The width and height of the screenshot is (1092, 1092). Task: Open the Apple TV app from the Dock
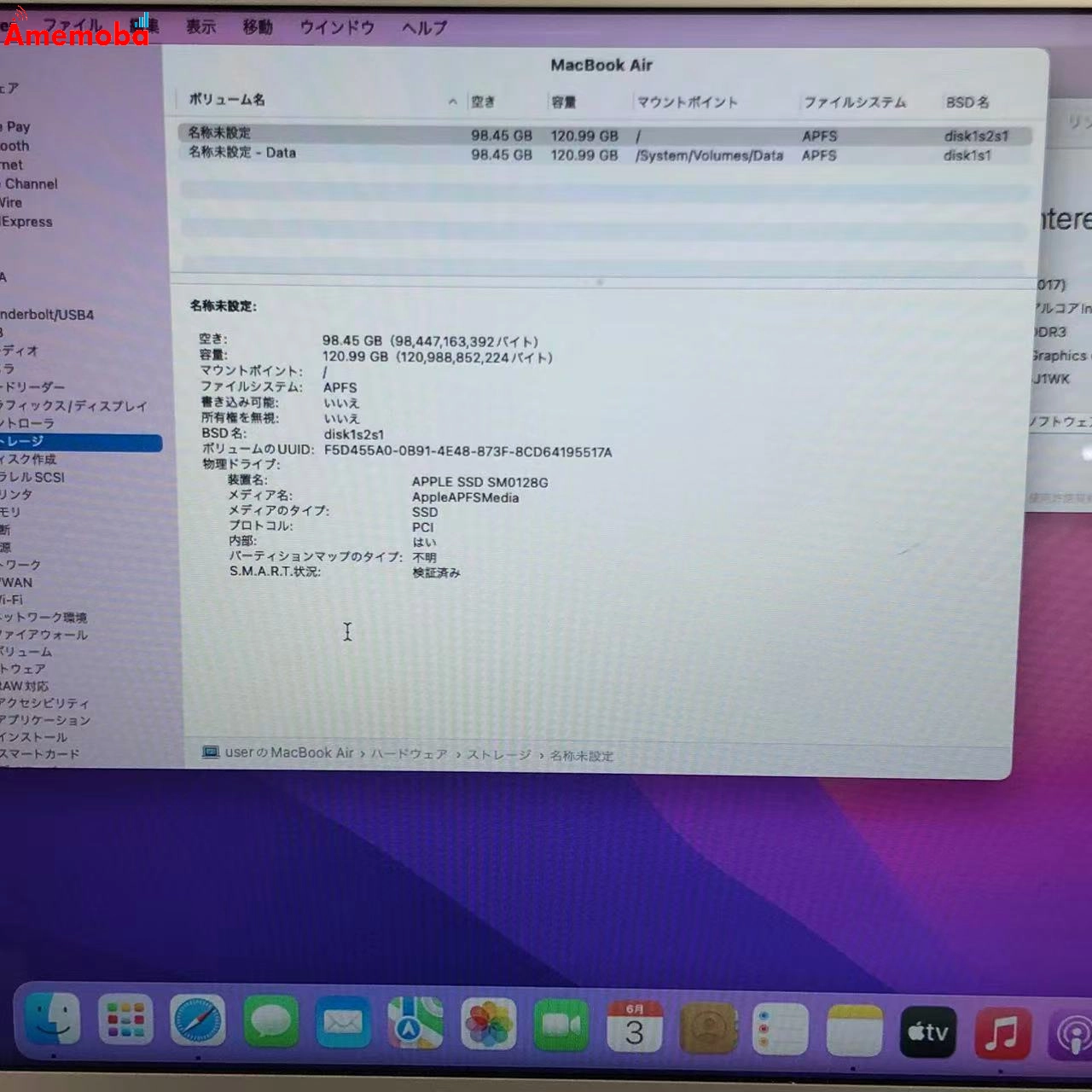(926, 1032)
